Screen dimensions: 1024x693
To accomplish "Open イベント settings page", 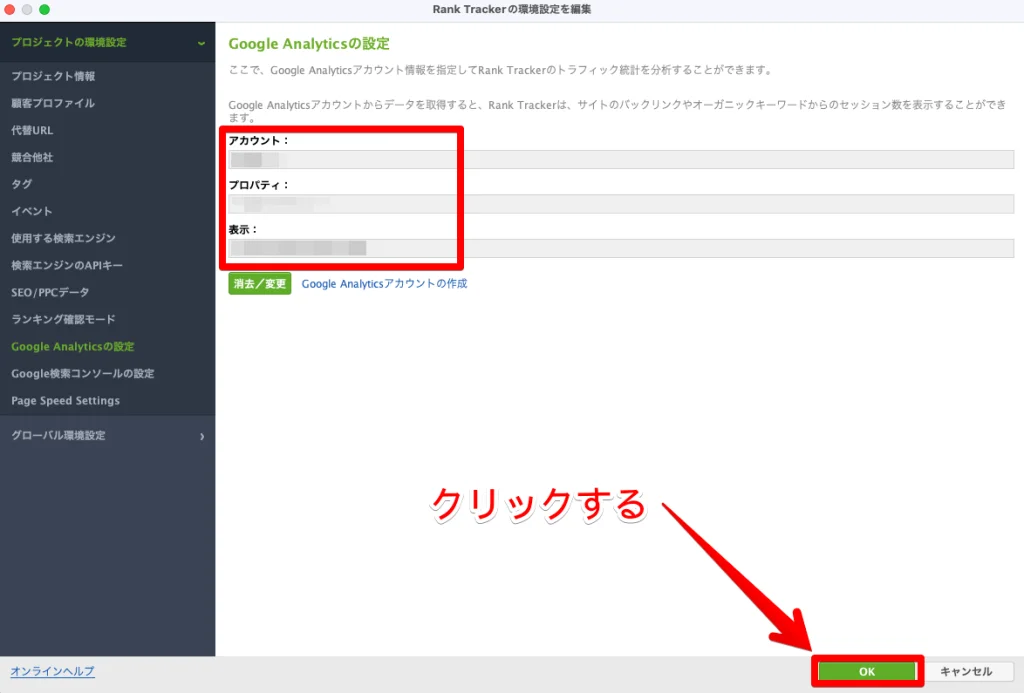I will click(x=31, y=211).
